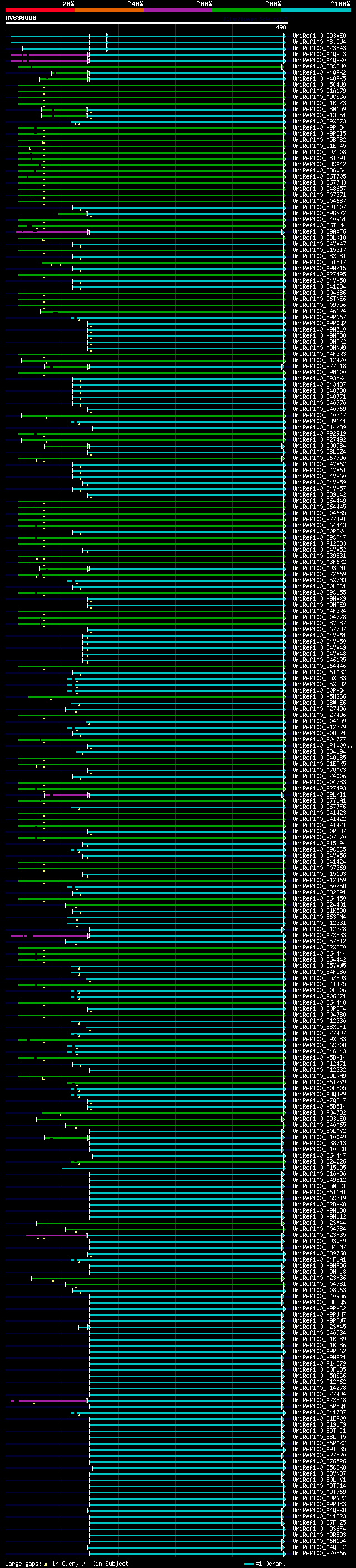
Task: Select the UniRef100_B8LPT5 label
Action: coord(319,1437)
